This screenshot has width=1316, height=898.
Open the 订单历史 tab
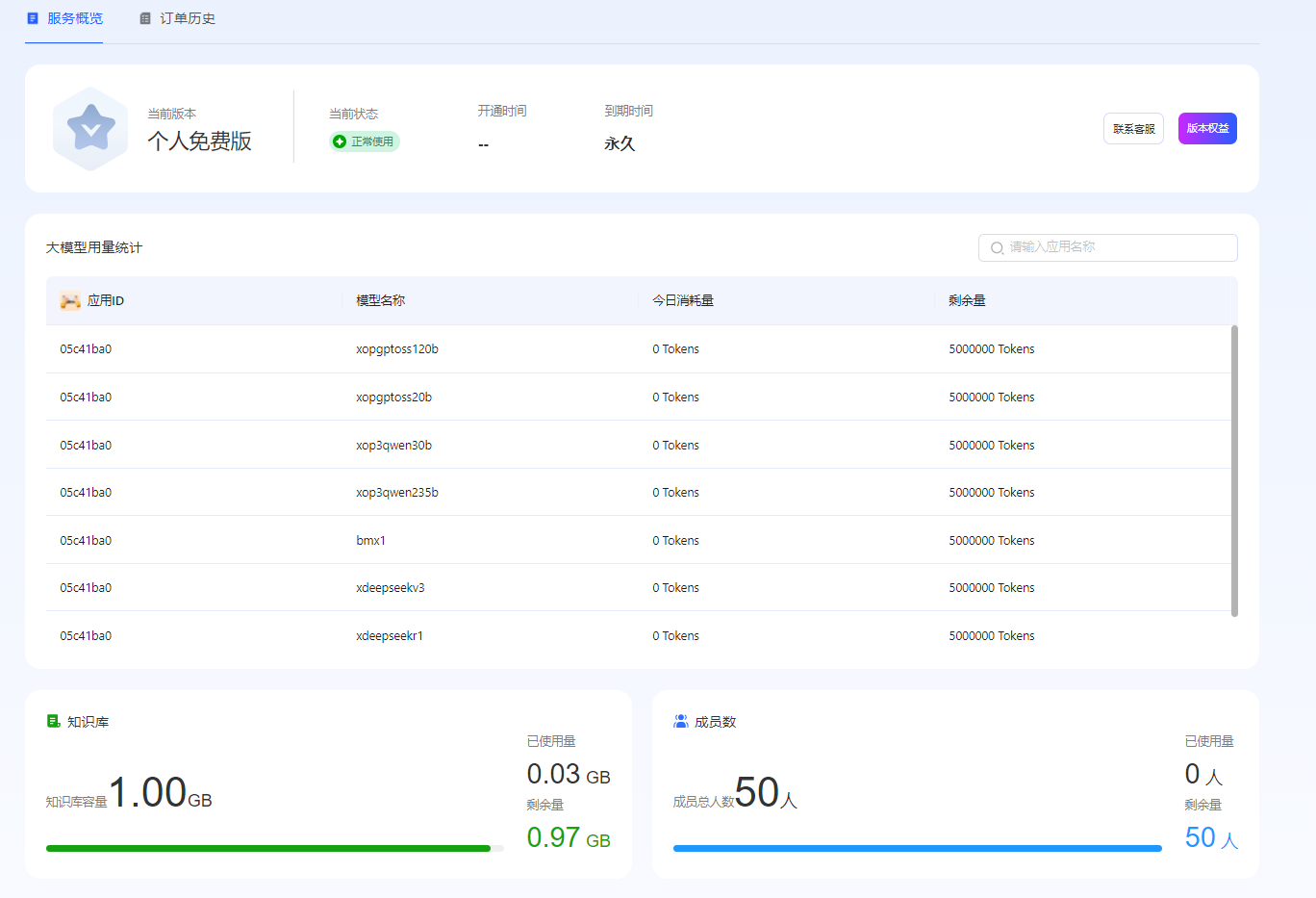[x=177, y=18]
